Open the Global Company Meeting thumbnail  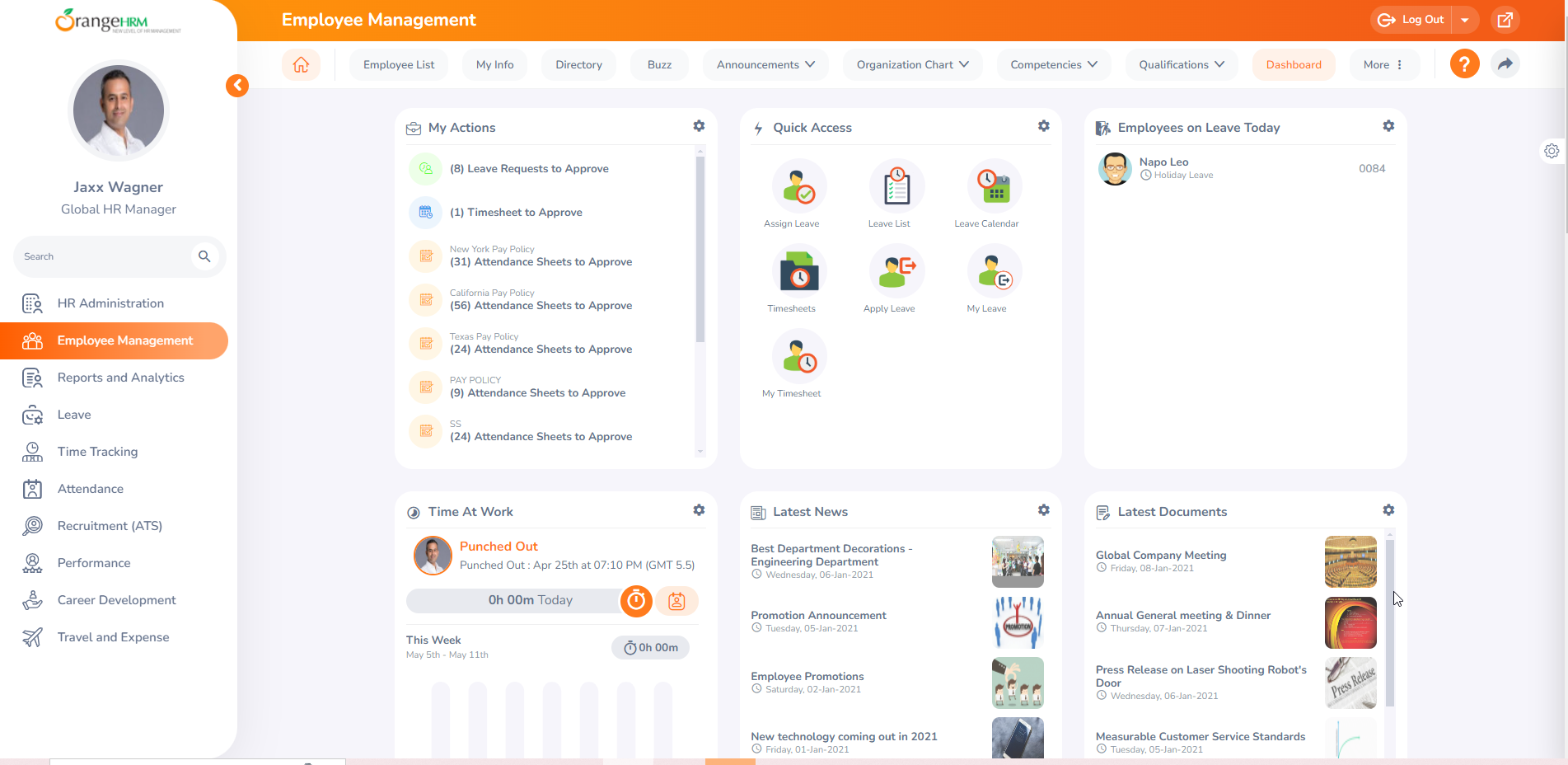pyautogui.click(x=1350, y=561)
